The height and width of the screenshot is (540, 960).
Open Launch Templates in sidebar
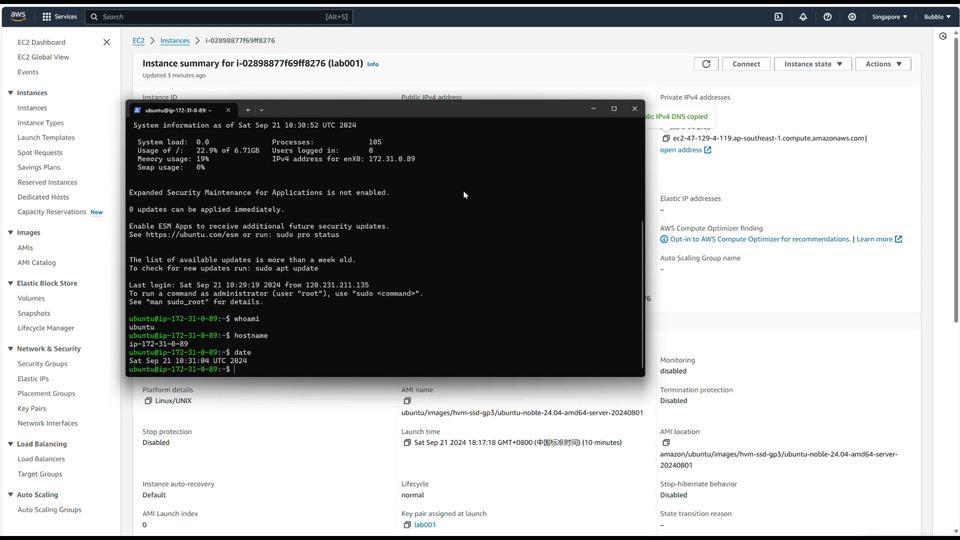tap(46, 138)
